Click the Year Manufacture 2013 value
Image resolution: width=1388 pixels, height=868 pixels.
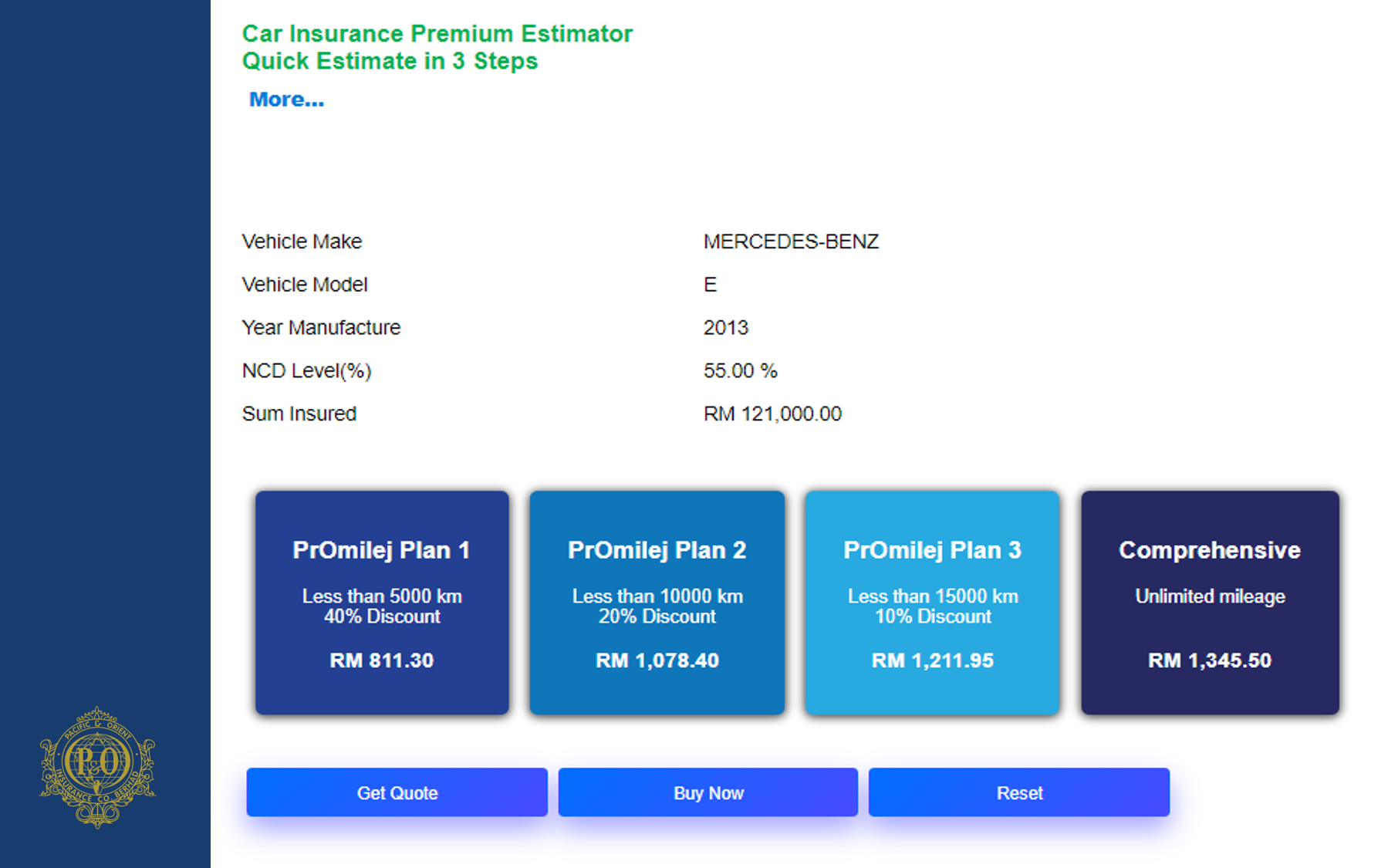click(x=726, y=327)
